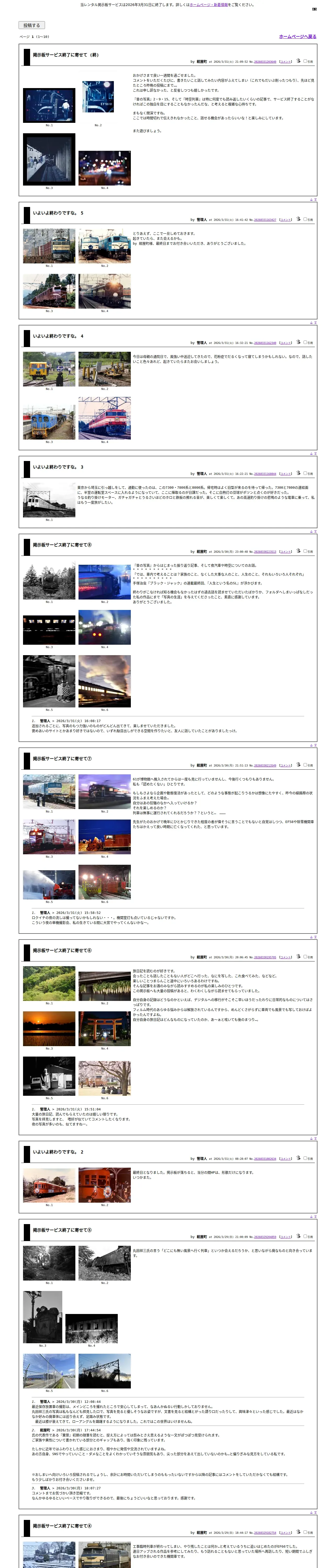Click コメント link on 掲示板サービス終了に寄せて⑤ post
The image size is (336, 1568).
285,1236
